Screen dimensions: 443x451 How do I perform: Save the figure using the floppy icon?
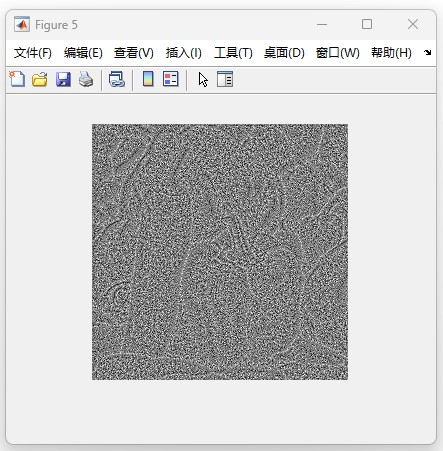63,79
